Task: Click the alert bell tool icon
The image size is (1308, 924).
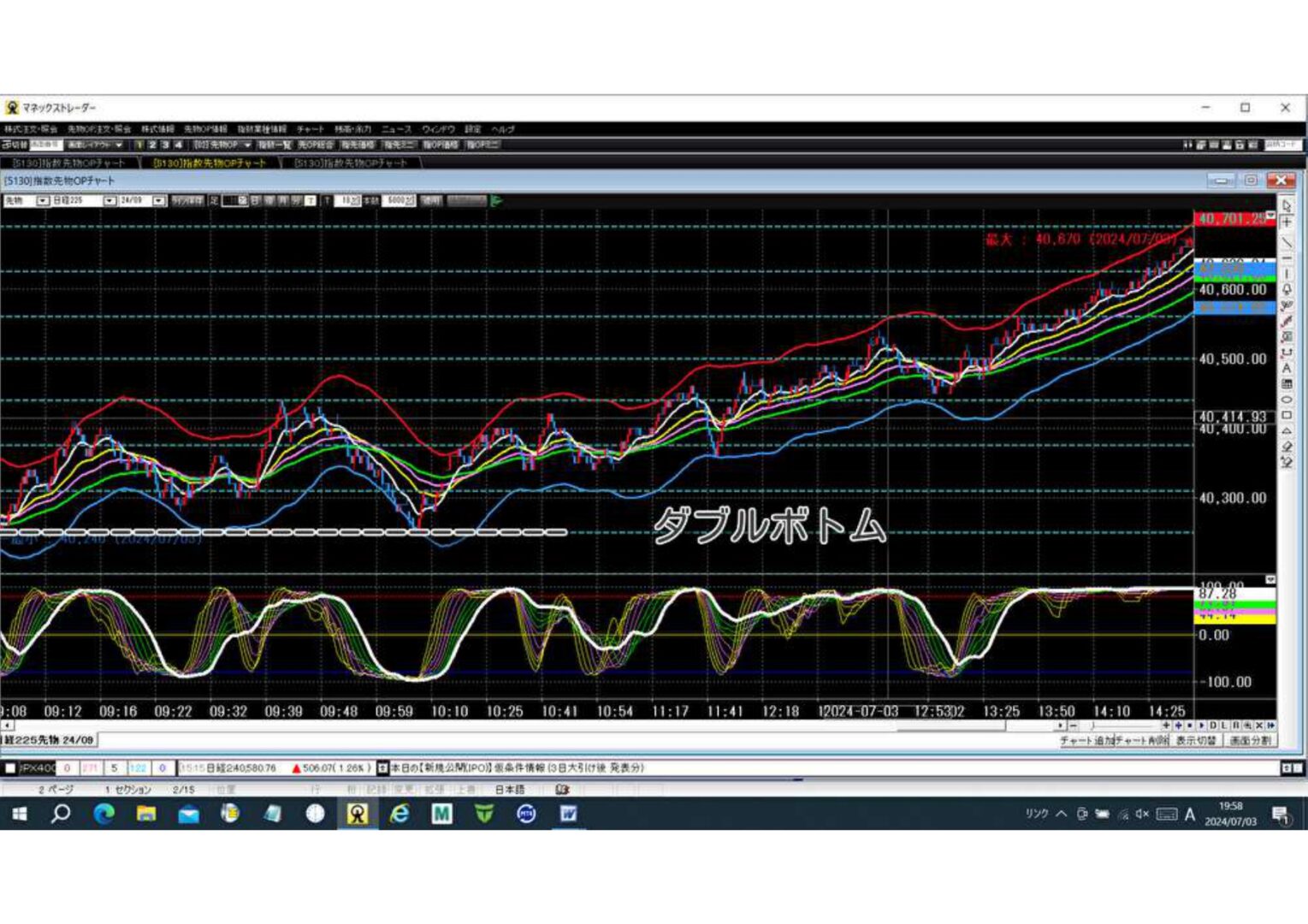Action: 1287,290
